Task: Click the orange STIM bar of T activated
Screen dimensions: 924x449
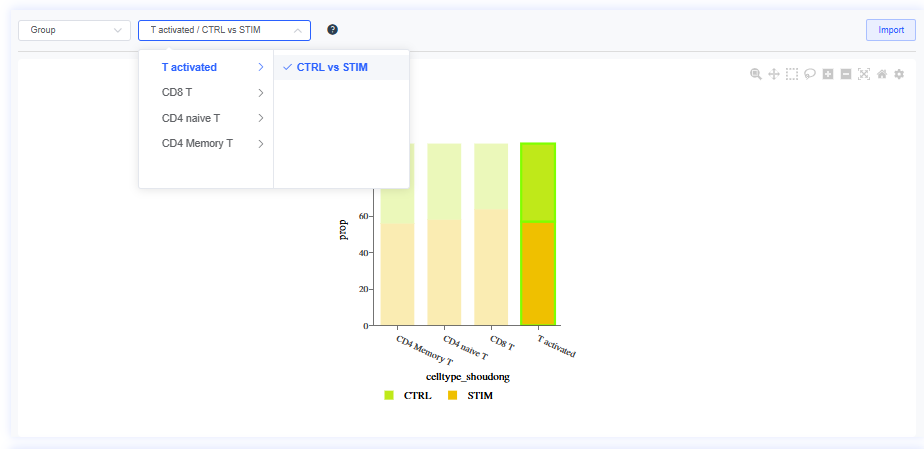Action: (x=538, y=274)
